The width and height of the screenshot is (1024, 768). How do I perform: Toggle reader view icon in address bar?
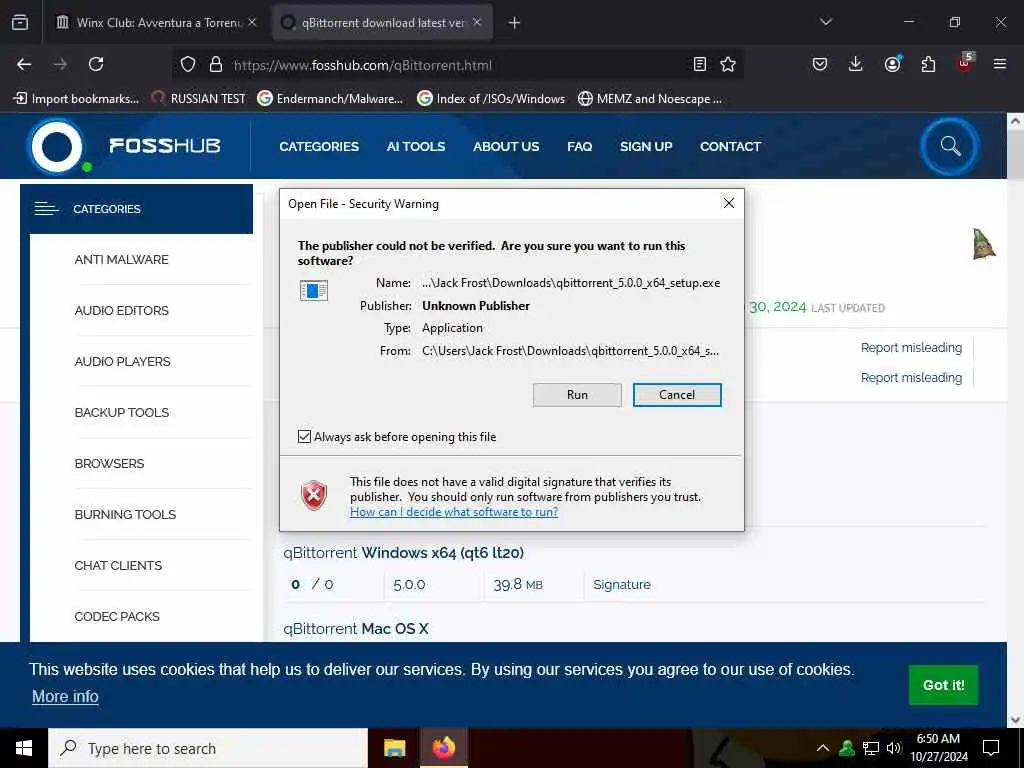699,64
